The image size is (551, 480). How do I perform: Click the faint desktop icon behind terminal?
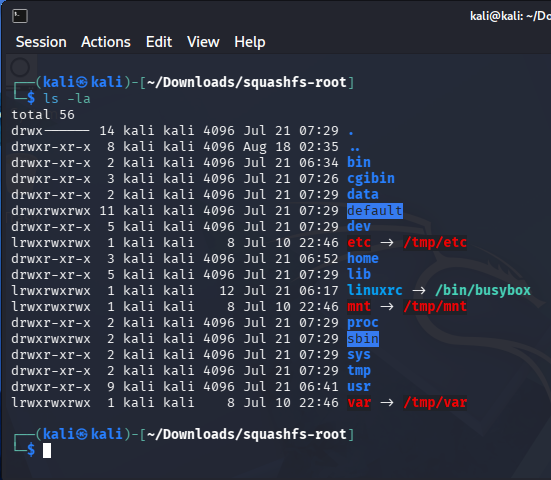[x=20, y=67]
